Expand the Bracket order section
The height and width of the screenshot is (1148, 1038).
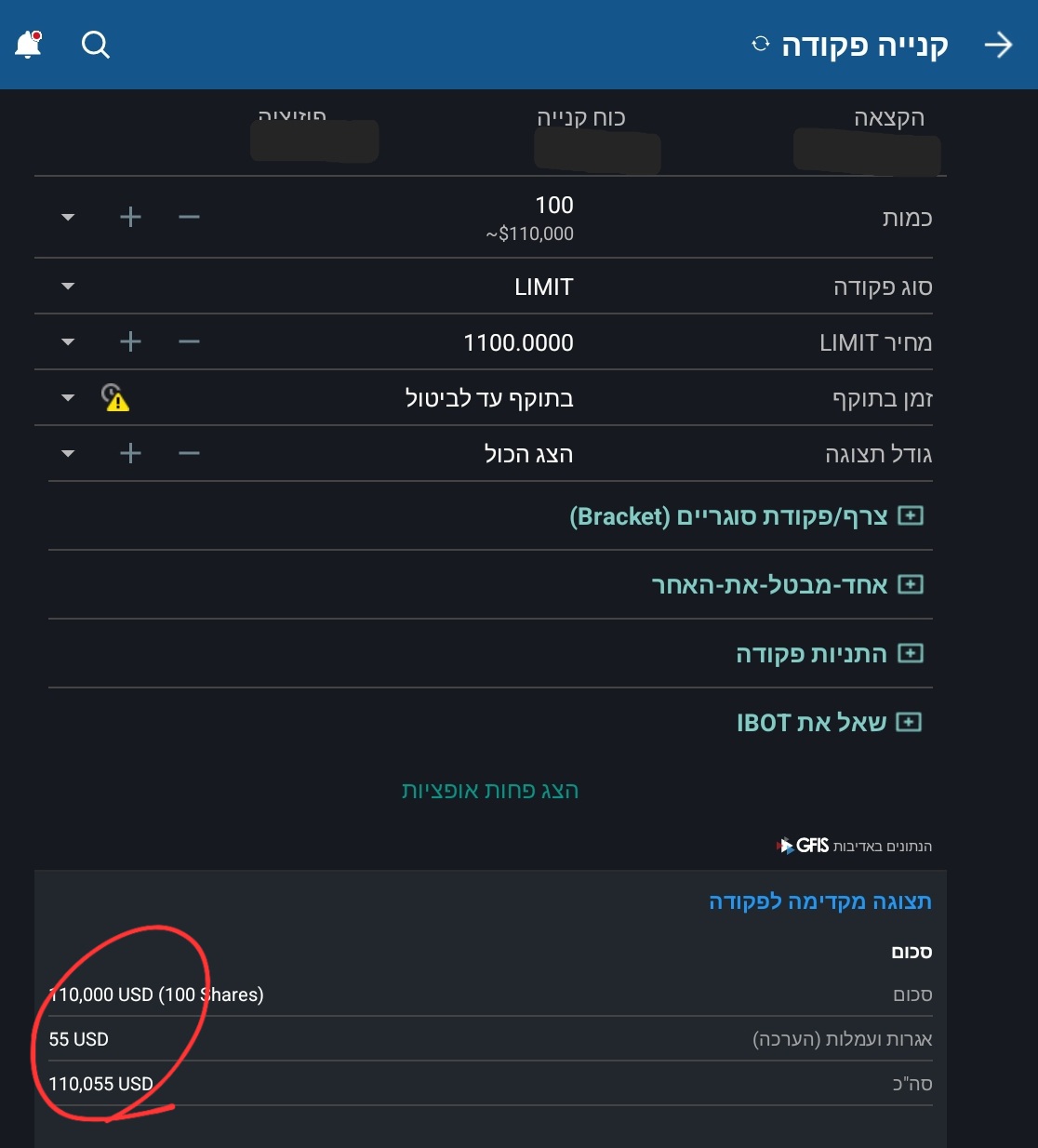910,516
